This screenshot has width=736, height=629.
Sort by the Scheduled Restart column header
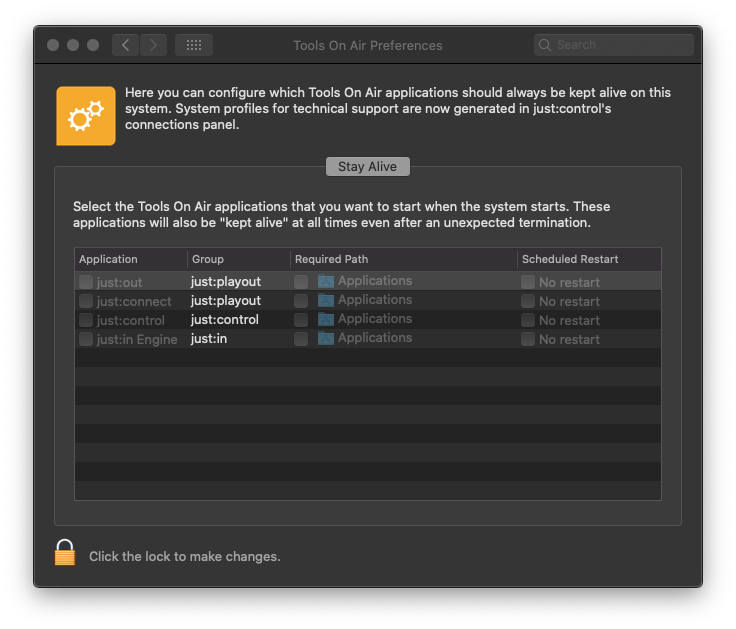click(x=590, y=259)
